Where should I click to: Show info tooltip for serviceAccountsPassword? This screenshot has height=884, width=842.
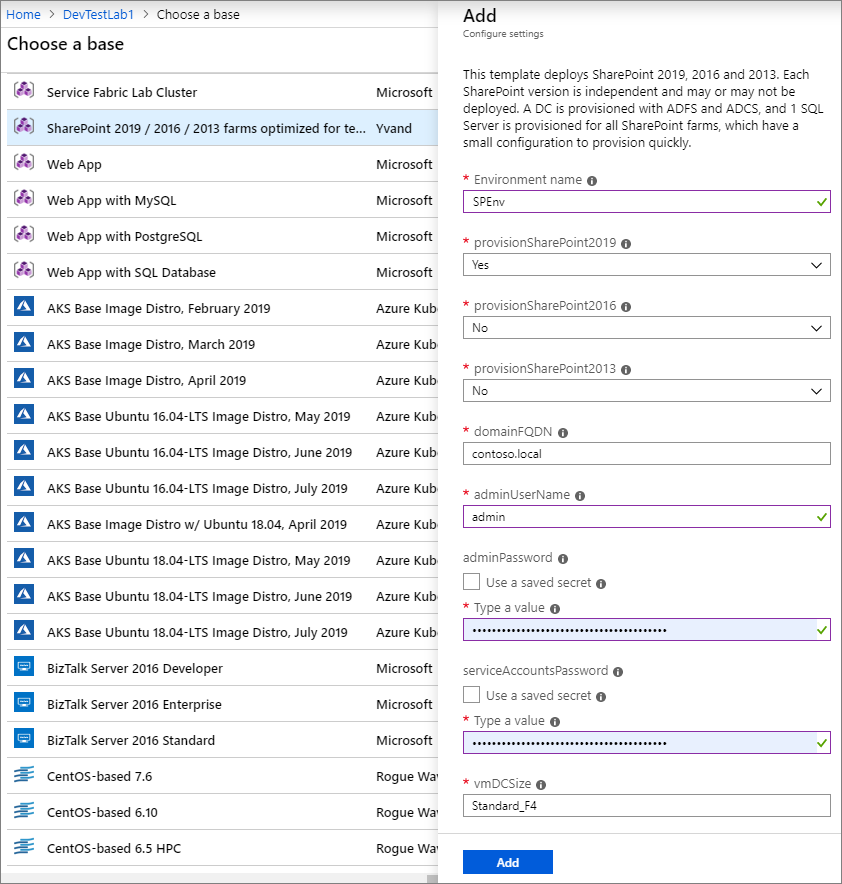tap(618, 673)
